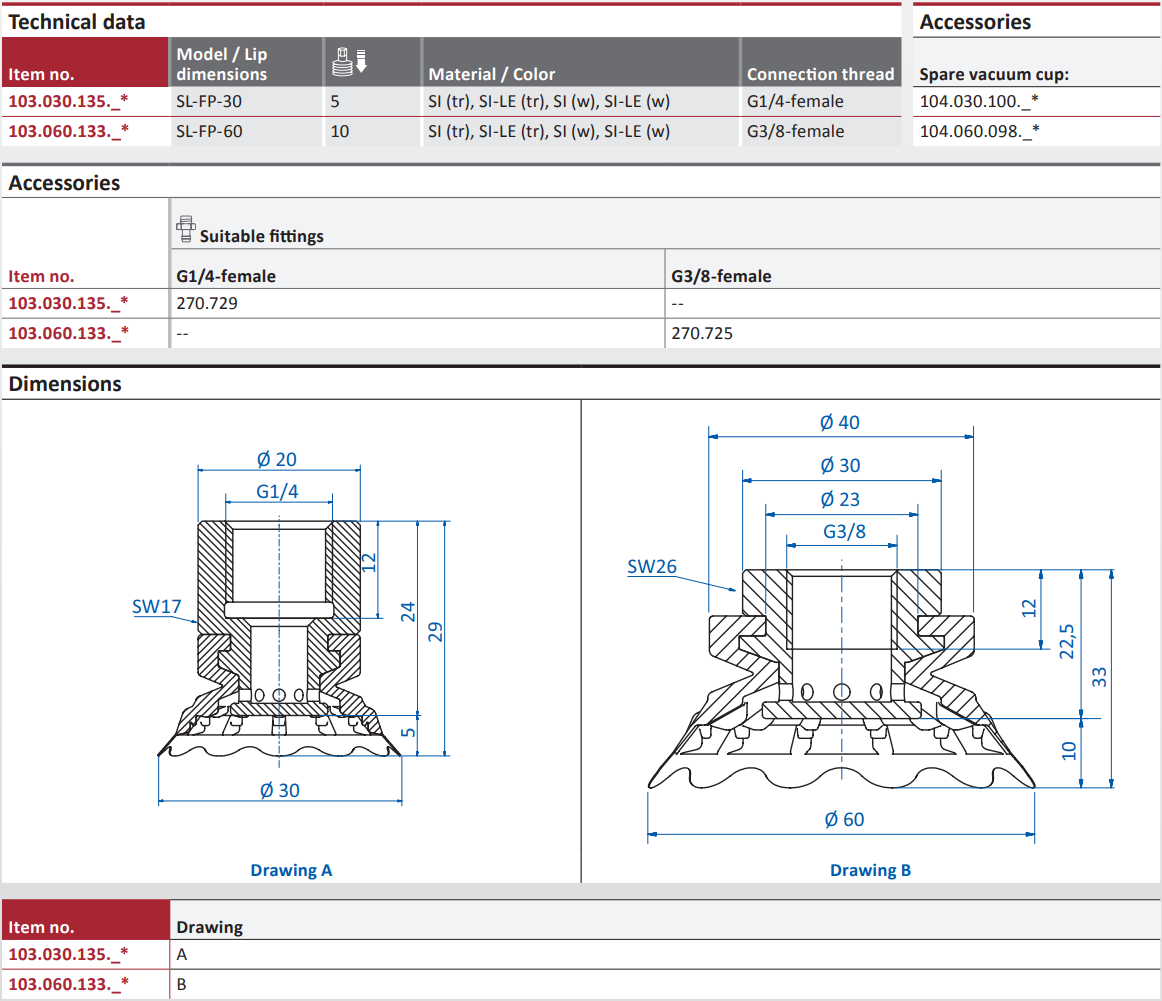Click the Technical data section heading

click(76, 22)
